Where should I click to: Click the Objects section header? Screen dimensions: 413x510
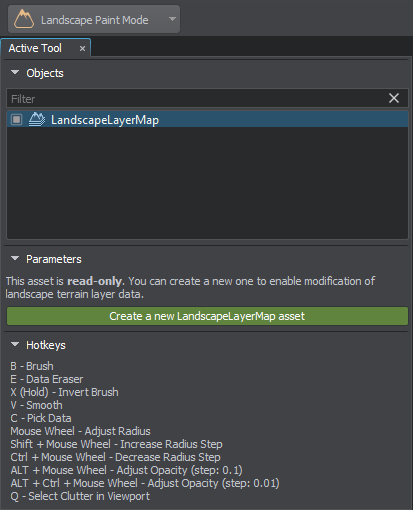click(x=45, y=73)
